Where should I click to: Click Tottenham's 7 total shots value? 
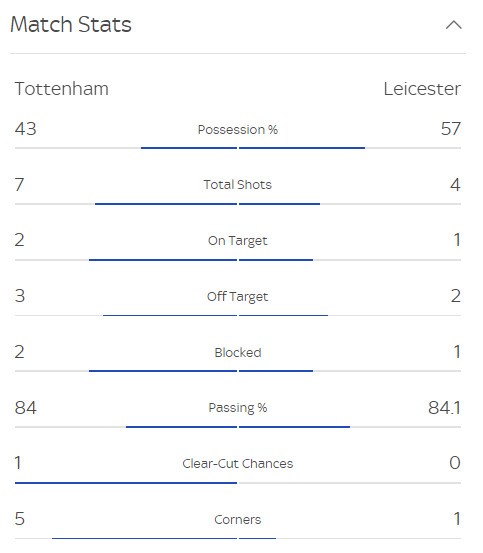pos(20,184)
